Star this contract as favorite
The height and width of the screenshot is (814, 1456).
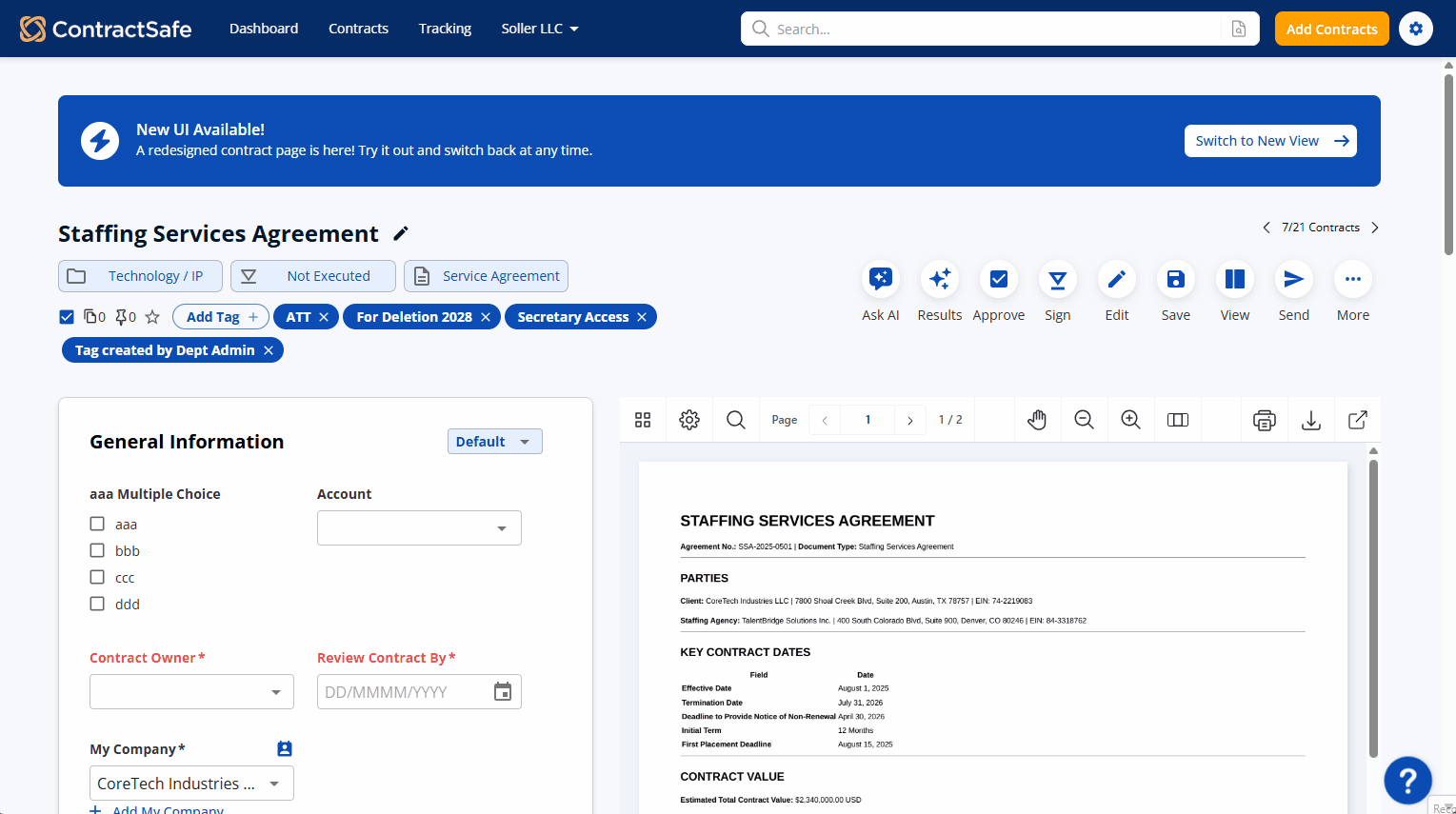[x=152, y=317]
